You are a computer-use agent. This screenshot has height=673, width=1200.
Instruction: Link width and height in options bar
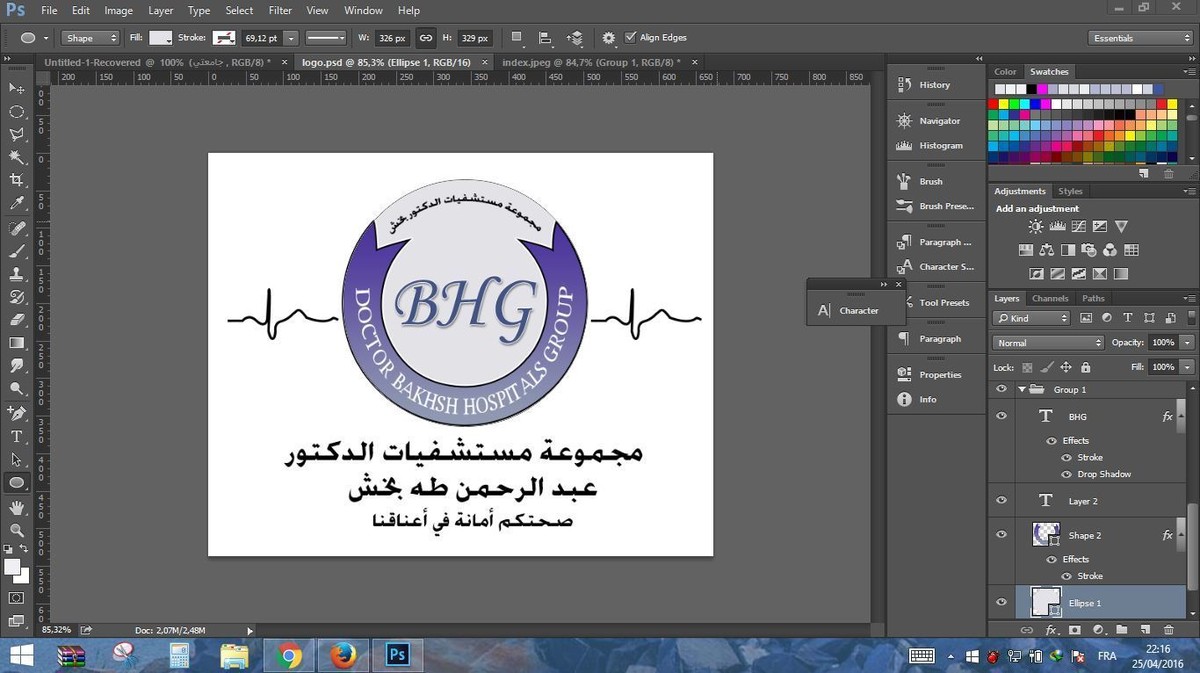(425, 38)
